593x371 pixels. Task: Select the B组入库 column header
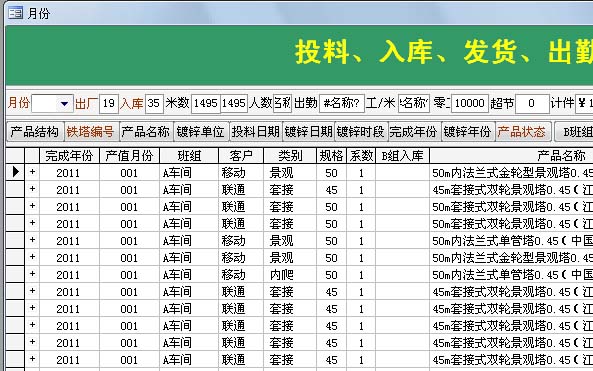(x=402, y=155)
